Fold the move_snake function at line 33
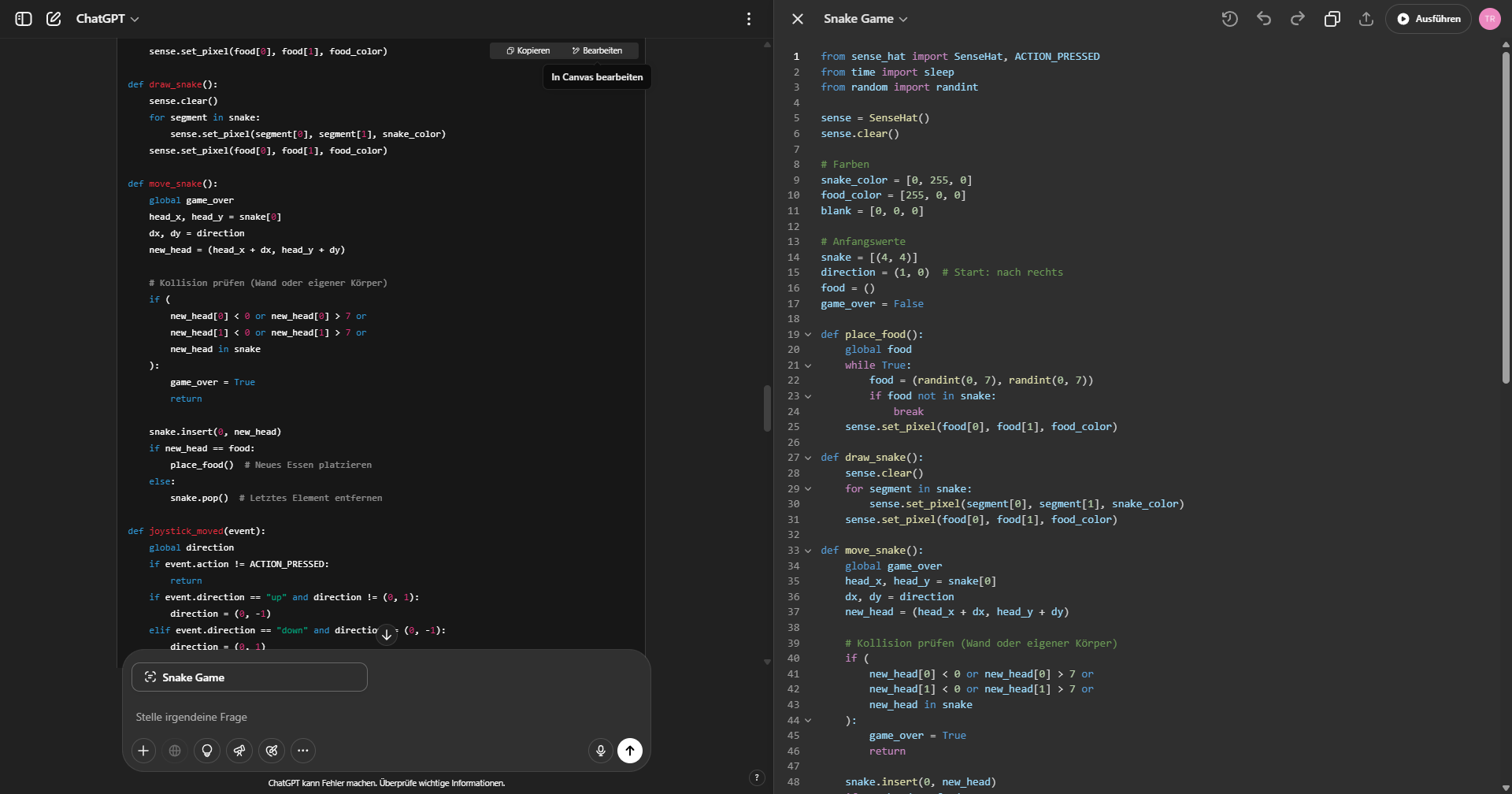The width and height of the screenshot is (1512, 794). point(808,551)
